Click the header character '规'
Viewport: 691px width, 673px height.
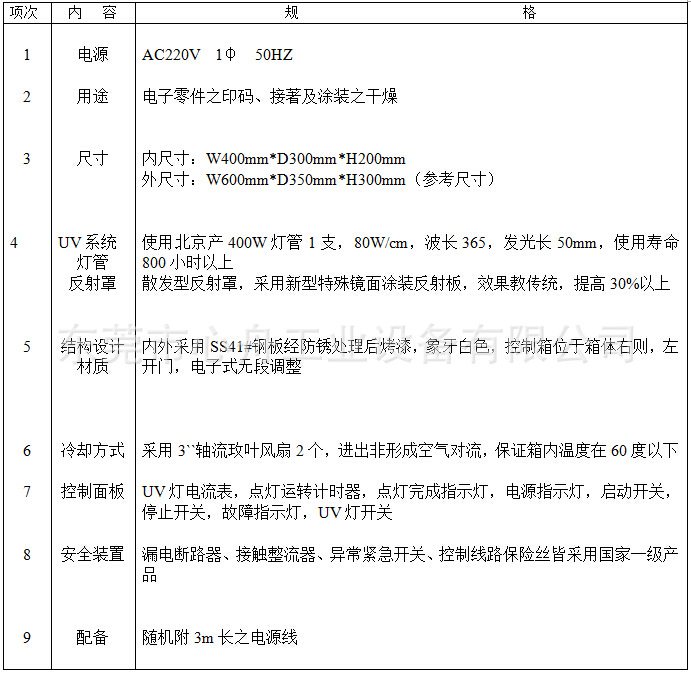[x=291, y=12]
